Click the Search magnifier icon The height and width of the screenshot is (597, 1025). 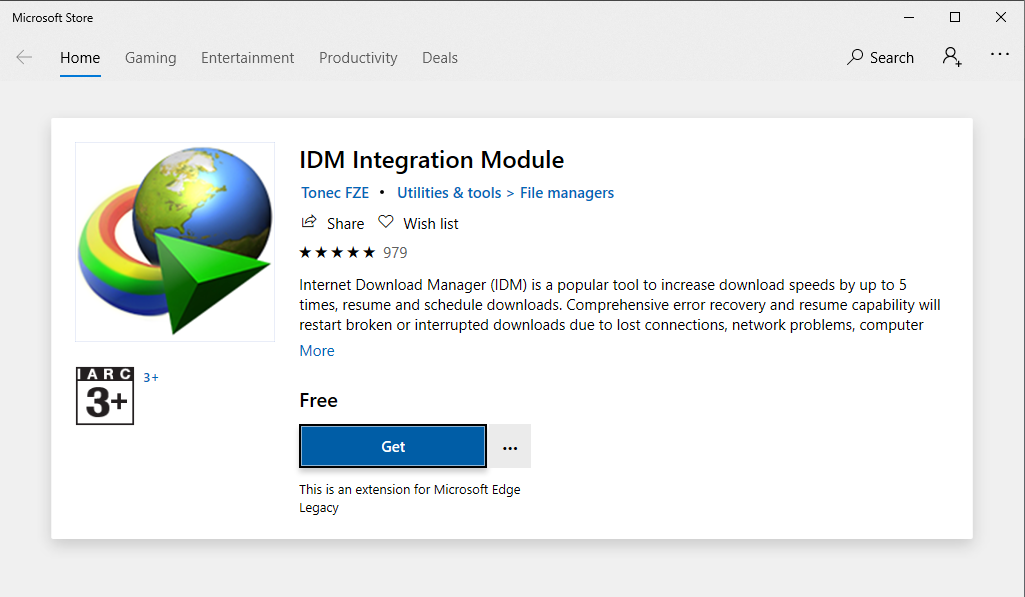point(855,57)
